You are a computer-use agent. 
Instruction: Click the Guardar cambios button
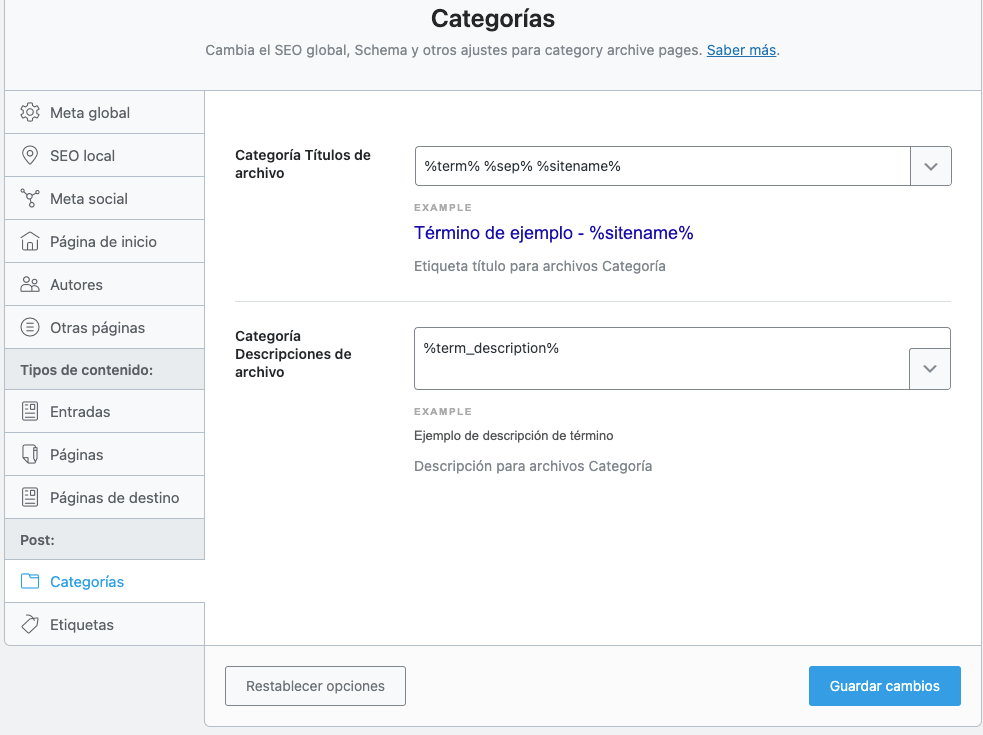coord(885,686)
